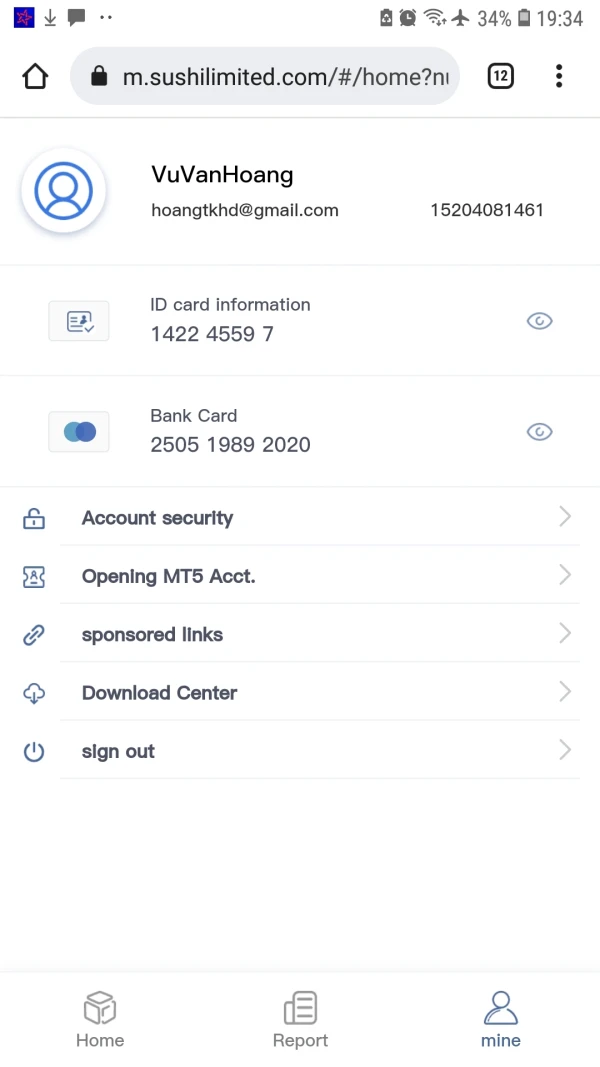This screenshot has width=600, height=1067.
Task: Click the ID card information icon
Action: [x=79, y=321]
